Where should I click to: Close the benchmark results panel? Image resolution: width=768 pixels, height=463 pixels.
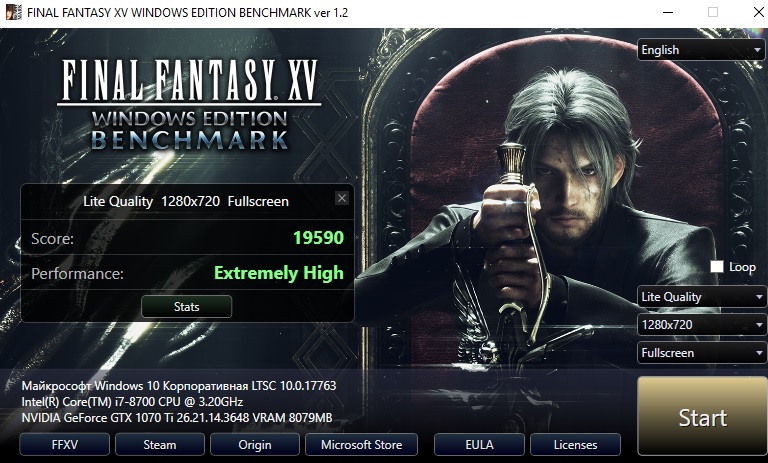coord(342,198)
